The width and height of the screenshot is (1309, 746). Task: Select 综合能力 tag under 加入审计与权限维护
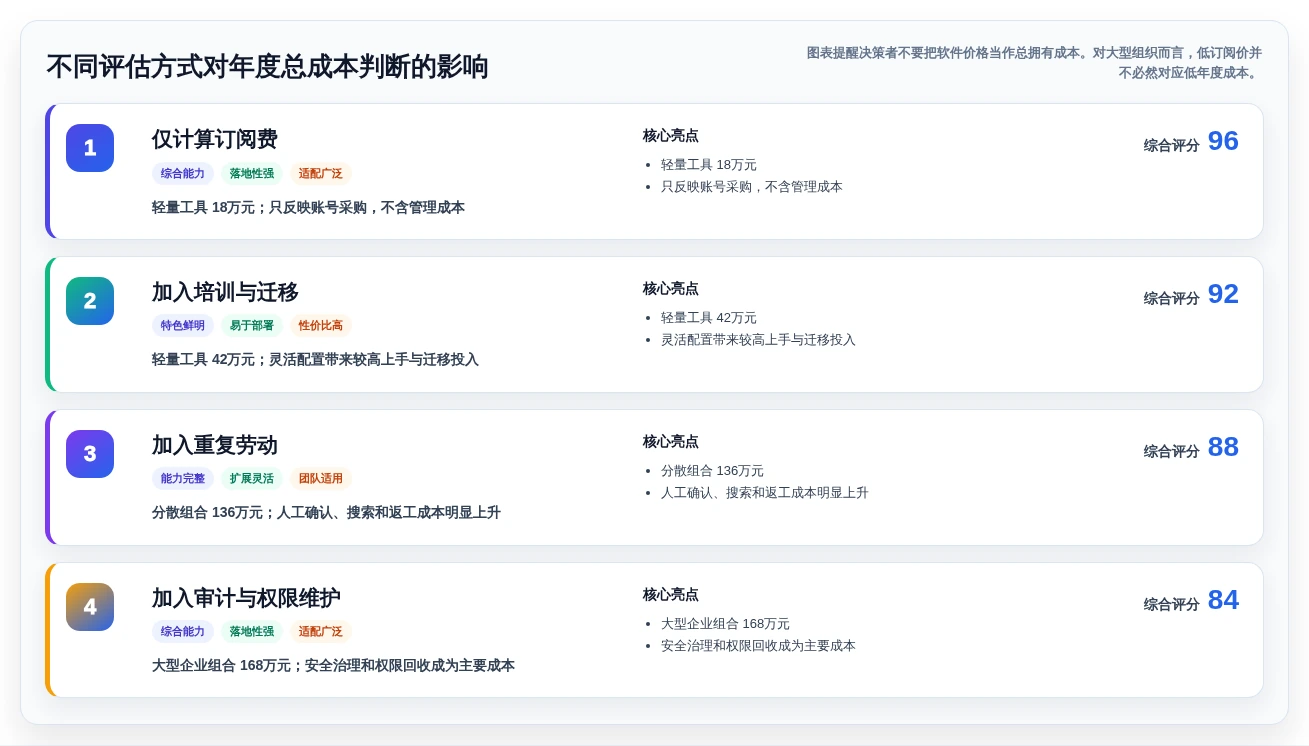coord(183,632)
